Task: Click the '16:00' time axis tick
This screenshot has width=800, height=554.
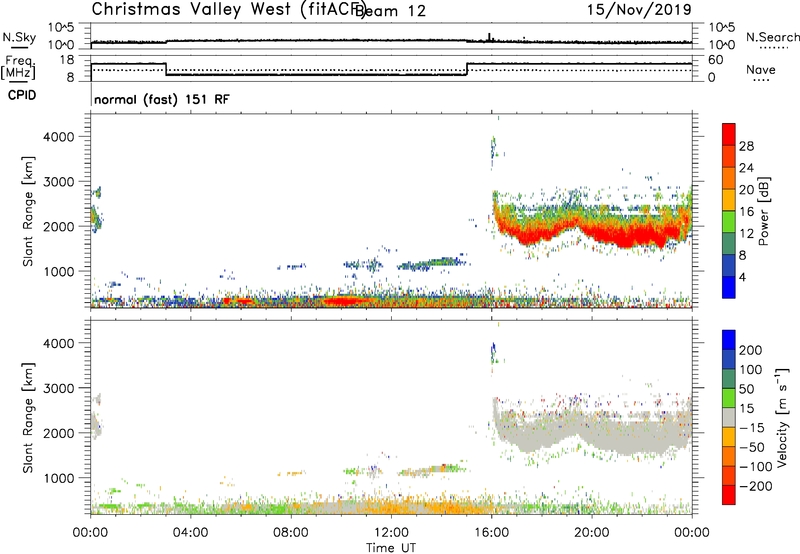Action: pos(491,533)
